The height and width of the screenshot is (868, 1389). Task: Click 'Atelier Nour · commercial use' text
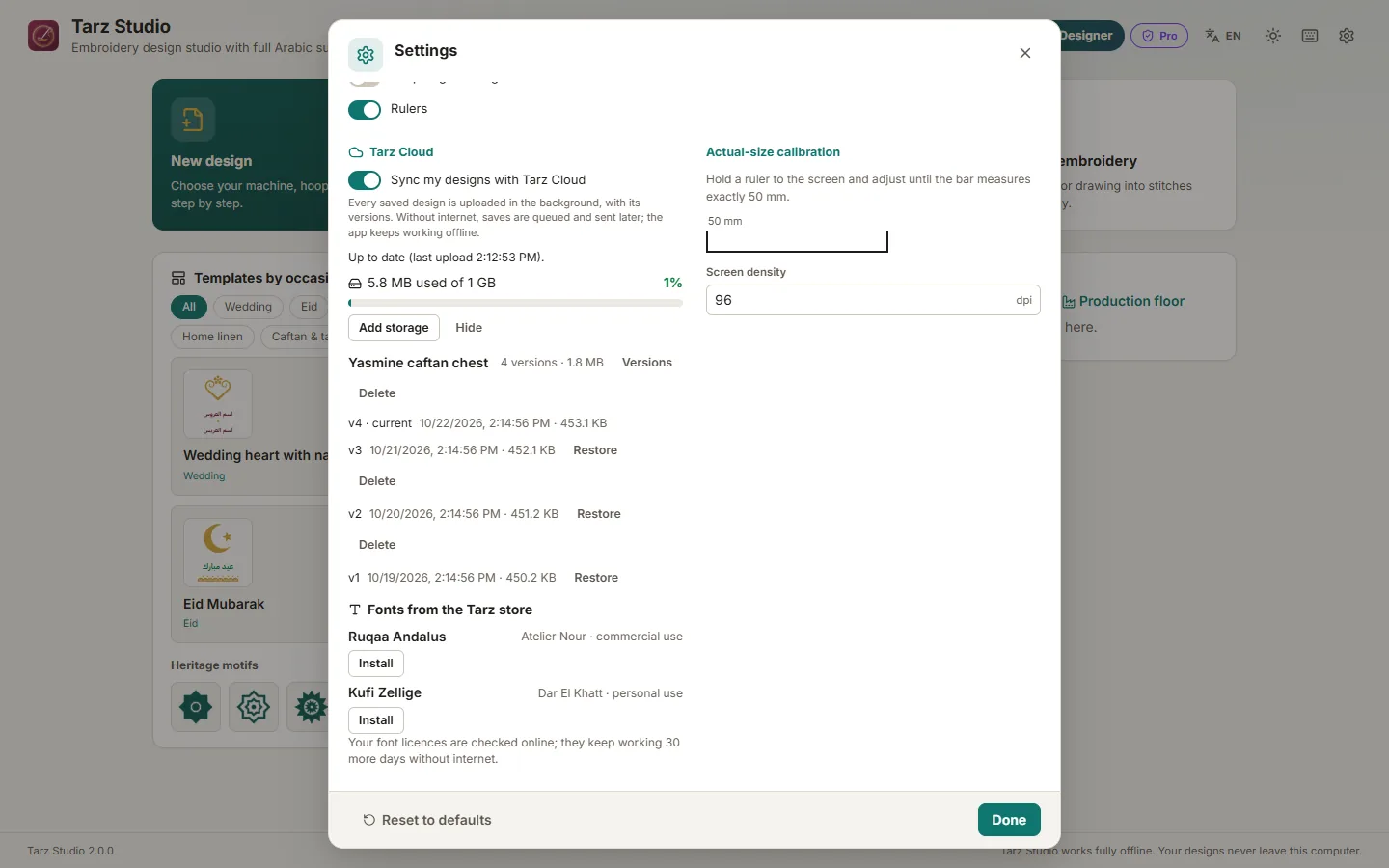tap(602, 637)
